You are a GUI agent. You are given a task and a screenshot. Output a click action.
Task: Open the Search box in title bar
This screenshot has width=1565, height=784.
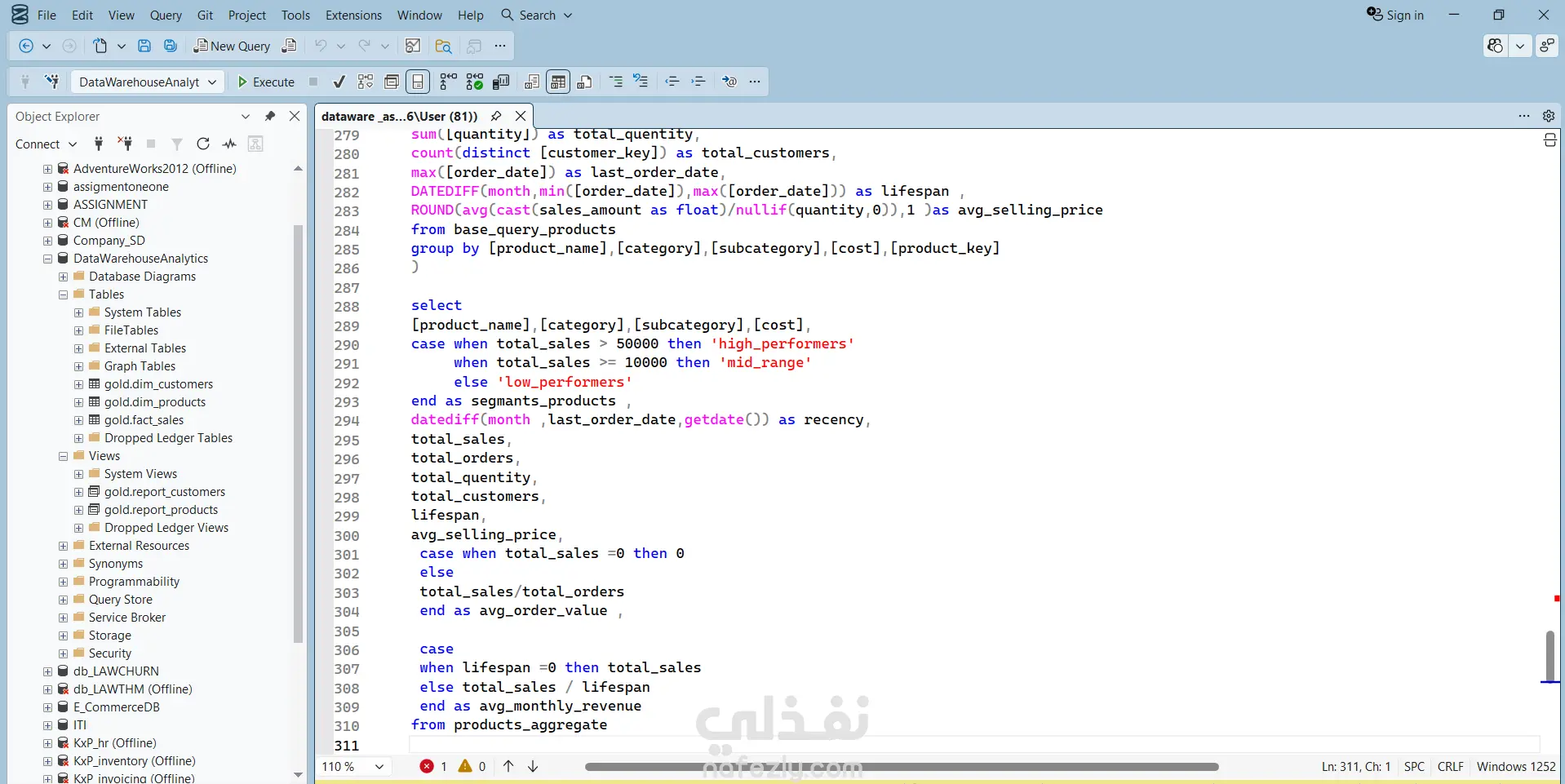(536, 15)
